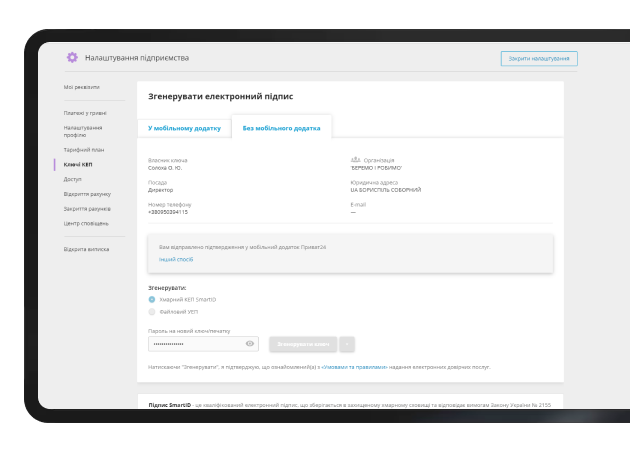The image size is (630, 450).
Task: Click the key owner name Солоха О. Ю.
Action: tap(165, 168)
